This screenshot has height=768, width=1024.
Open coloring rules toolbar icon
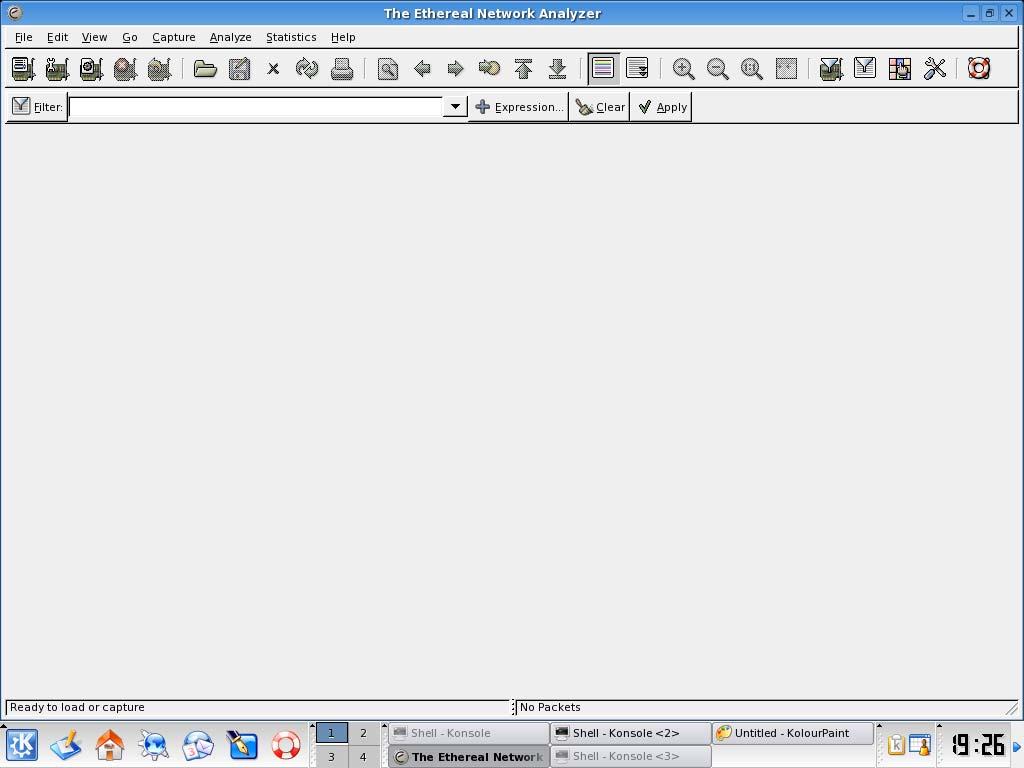click(899, 69)
